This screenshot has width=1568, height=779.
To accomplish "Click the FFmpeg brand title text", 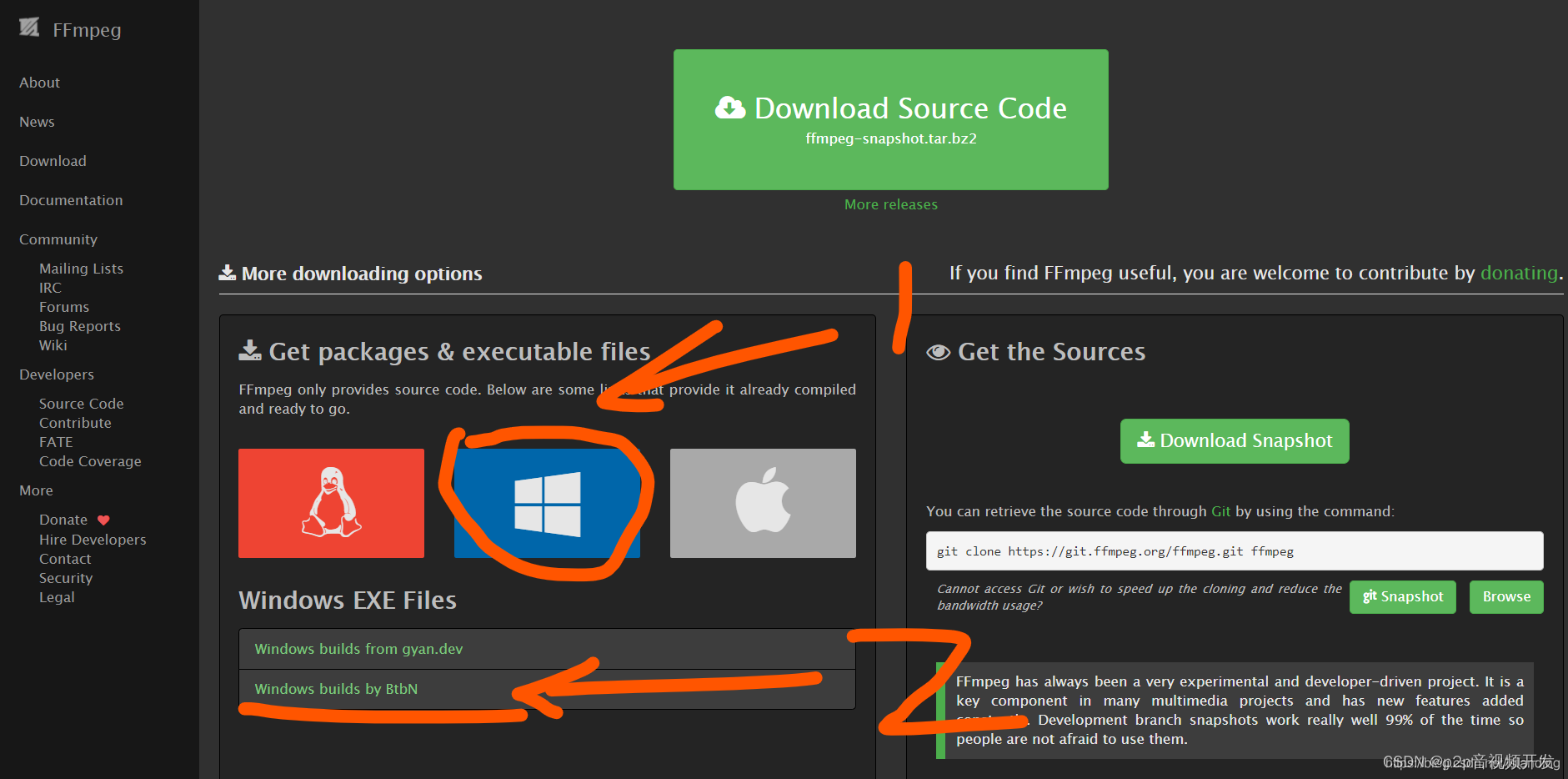I will coord(87,30).
